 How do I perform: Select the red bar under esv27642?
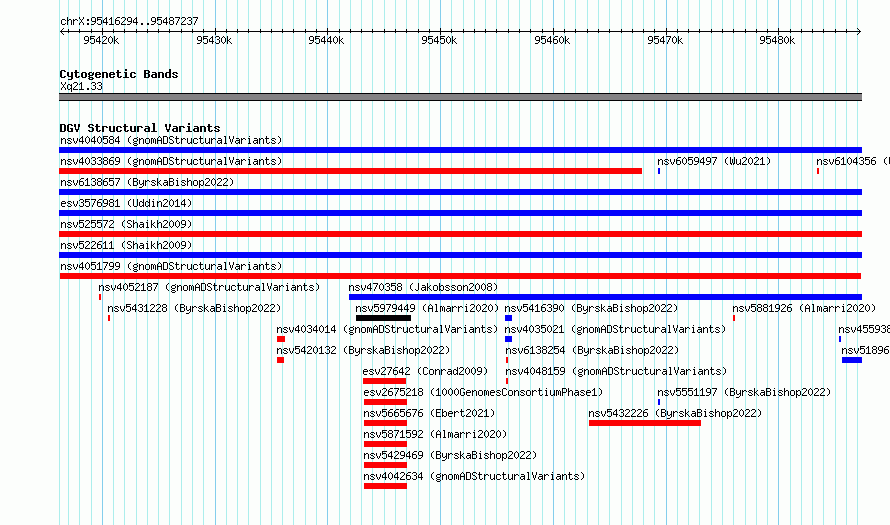[385, 381]
